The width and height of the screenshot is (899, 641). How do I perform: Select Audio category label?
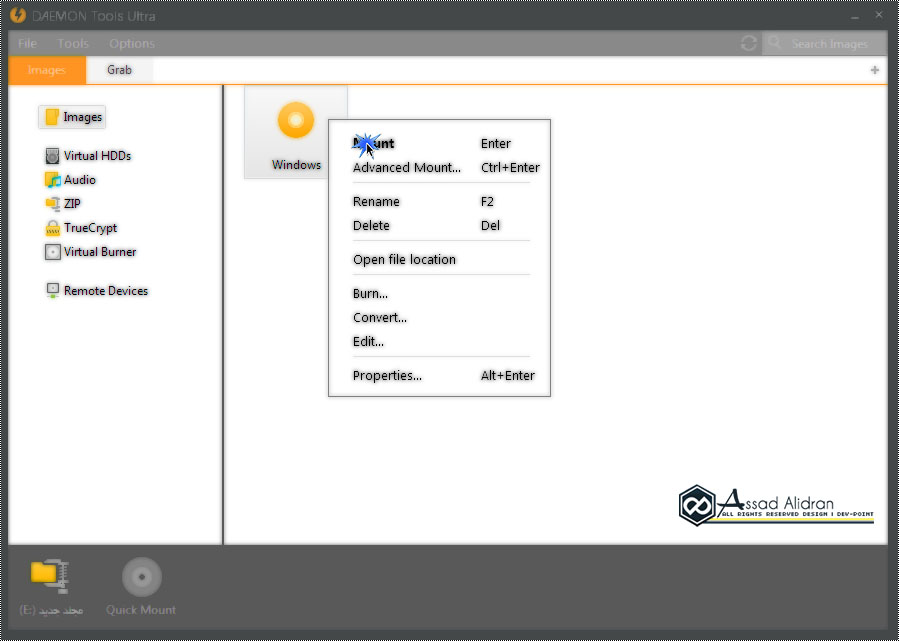click(x=80, y=180)
